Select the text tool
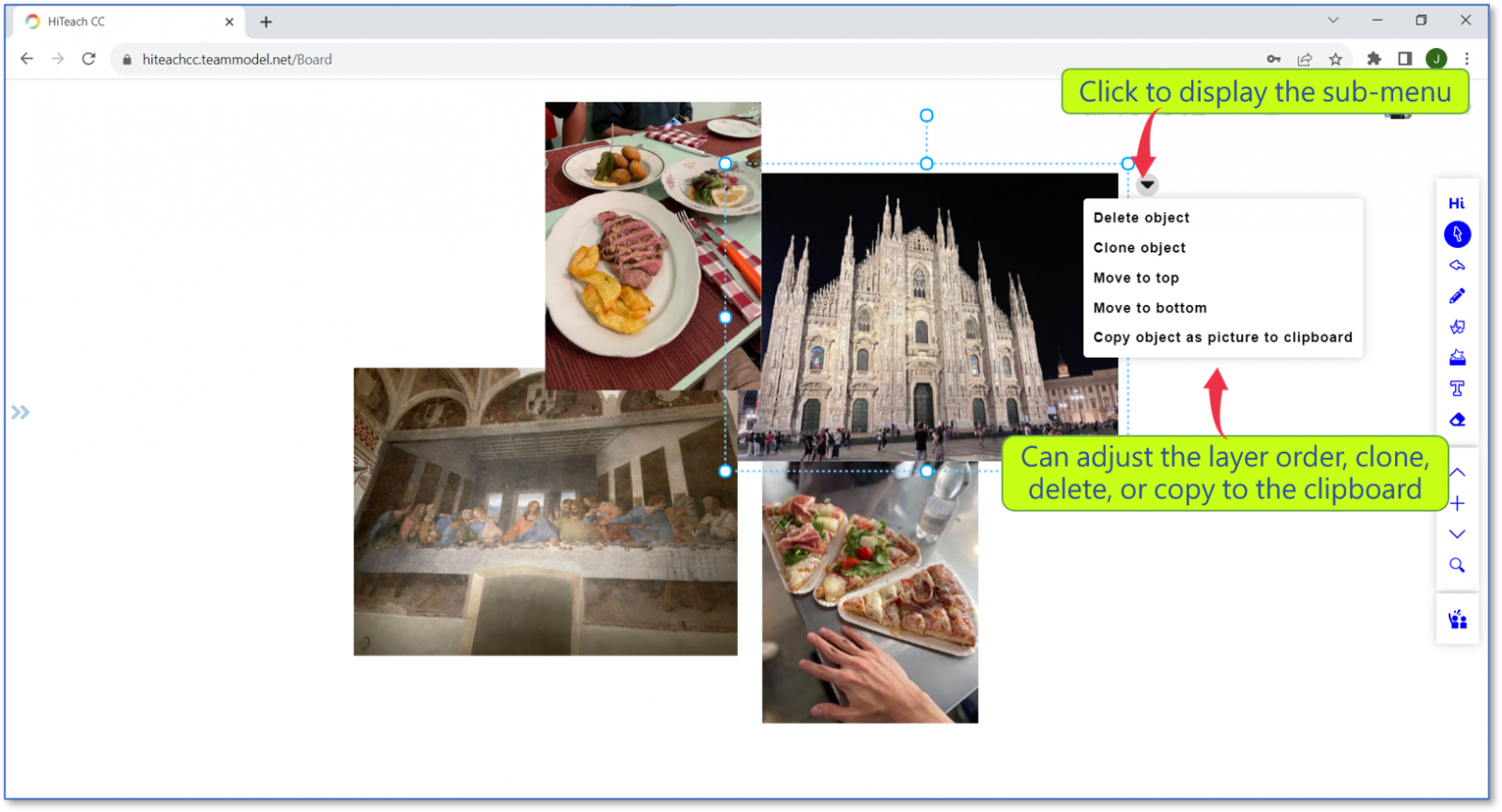The image size is (1502, 812). pyautogui.click(x=1457, y=389)
